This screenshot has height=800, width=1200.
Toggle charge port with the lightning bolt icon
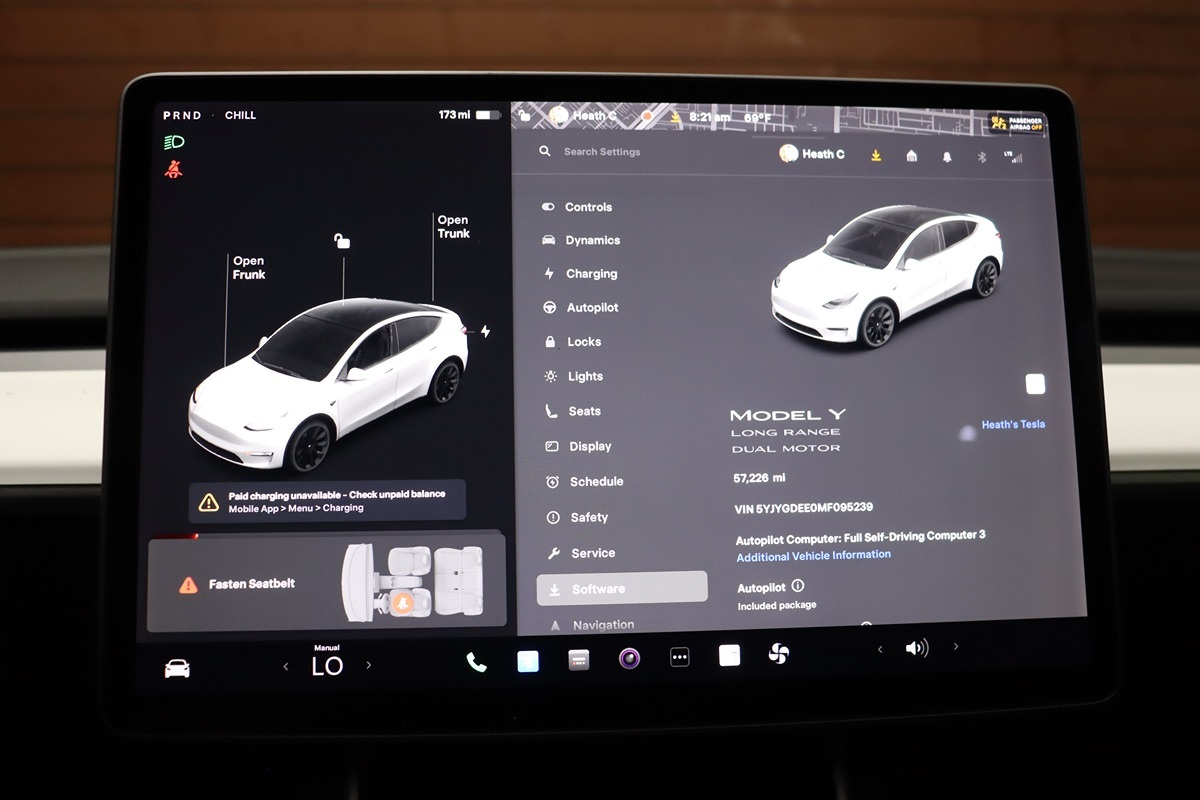tap(485, 331)
